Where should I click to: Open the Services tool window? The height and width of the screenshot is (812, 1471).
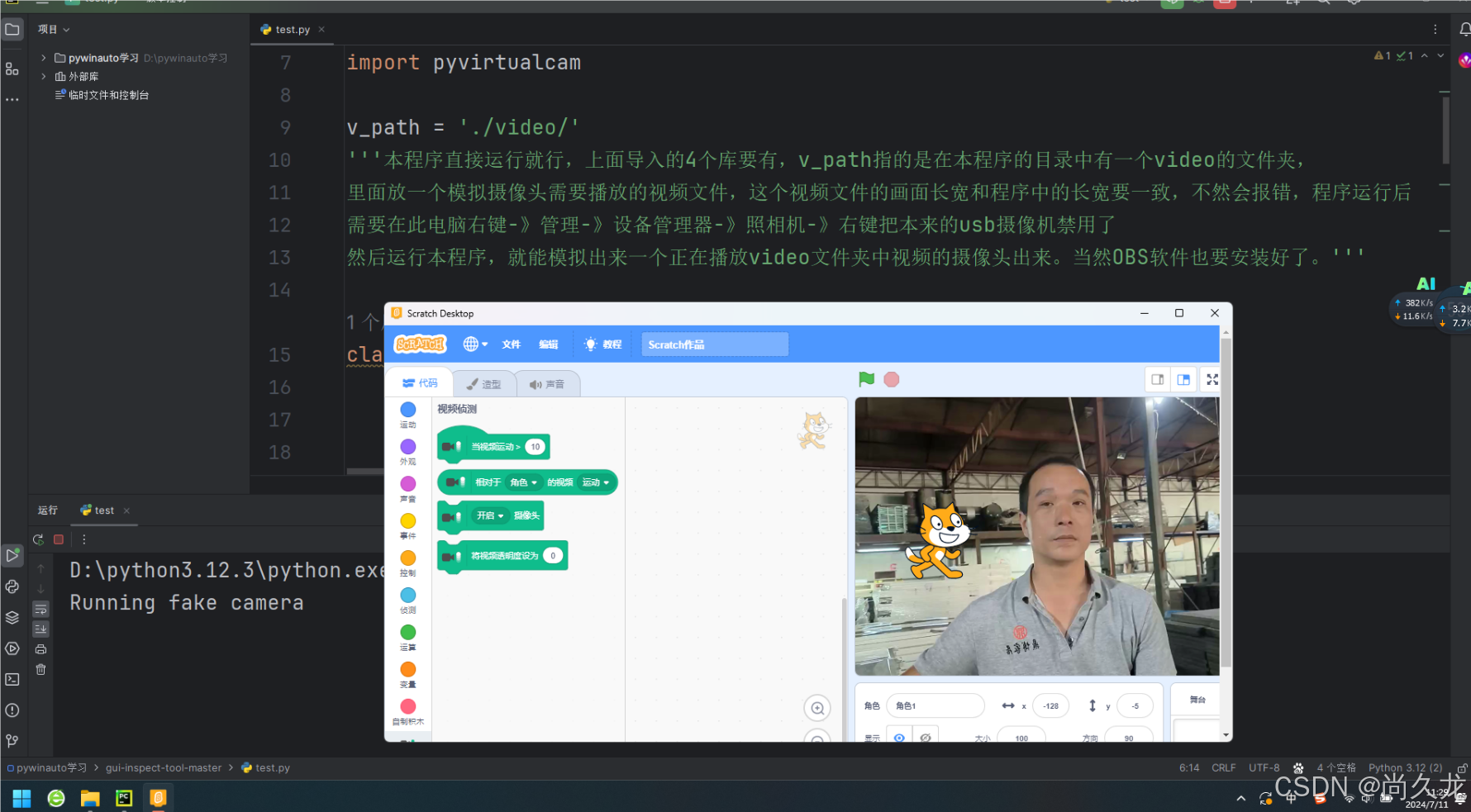12,648
